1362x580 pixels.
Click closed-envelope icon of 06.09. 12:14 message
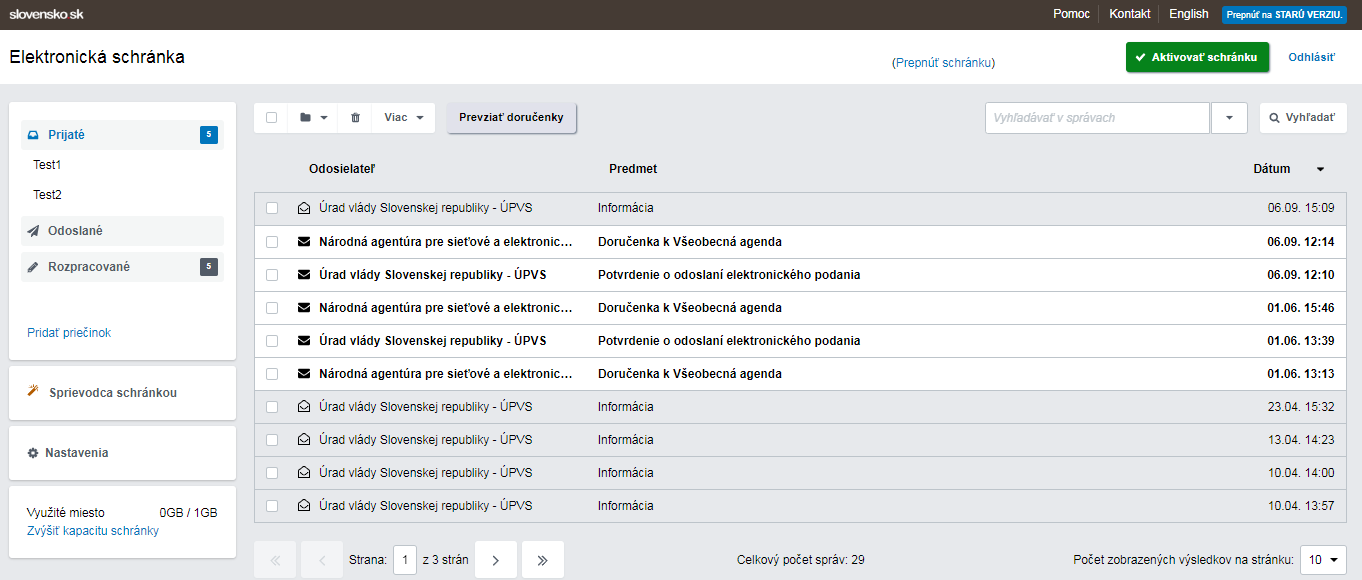[304, 241]
